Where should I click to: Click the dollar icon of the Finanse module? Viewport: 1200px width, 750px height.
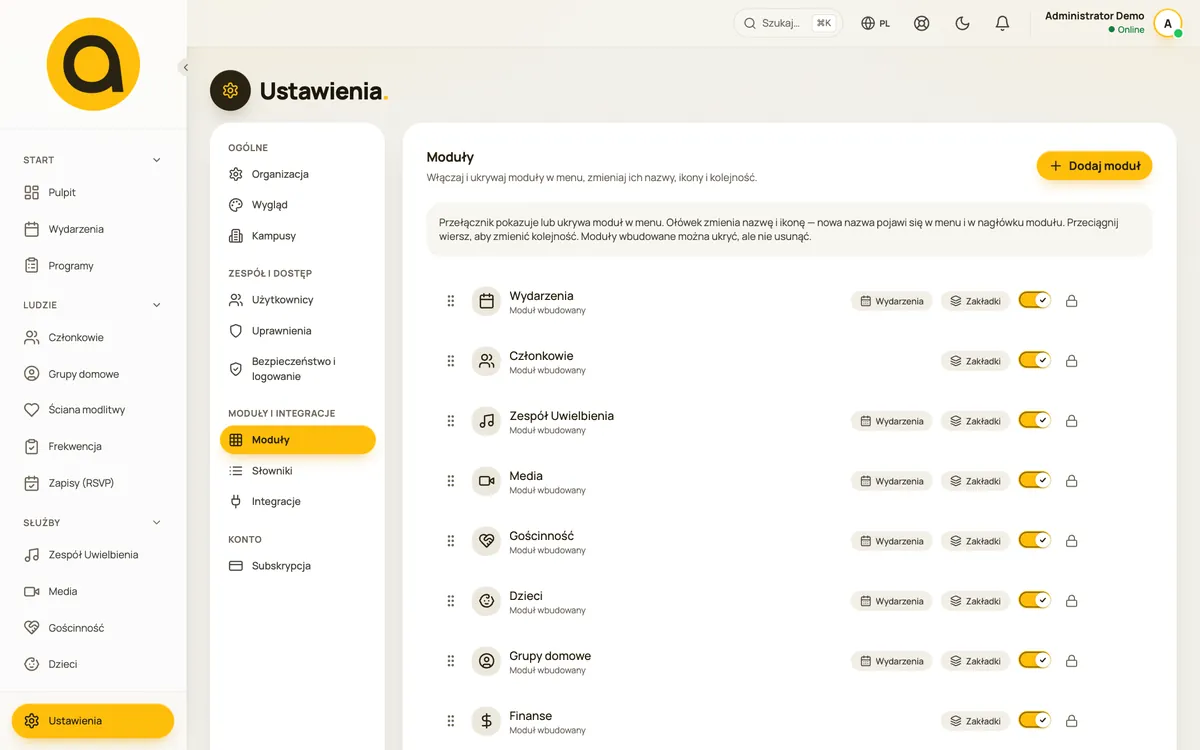tap(486, 721)
